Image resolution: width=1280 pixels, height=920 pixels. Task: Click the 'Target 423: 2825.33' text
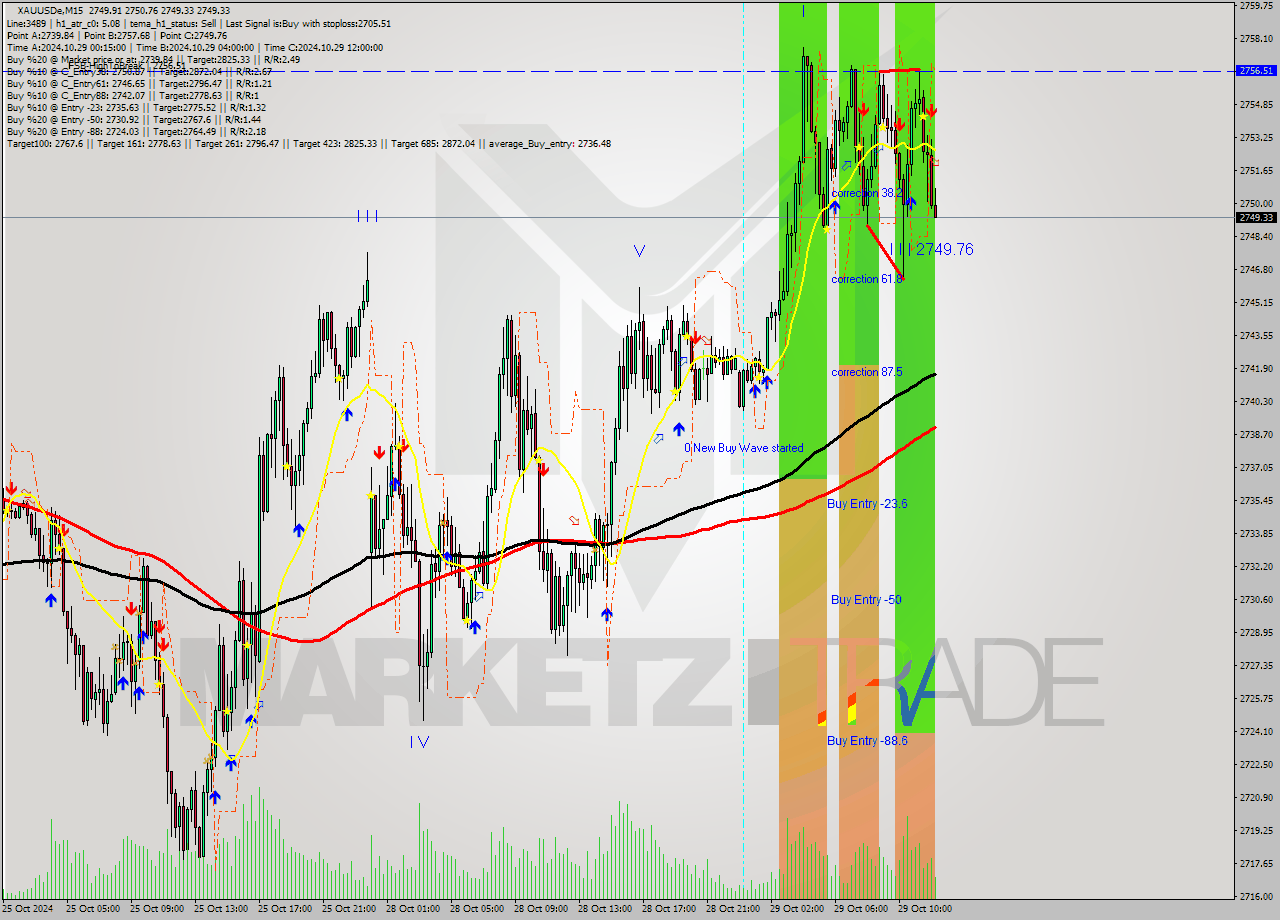(337, 143)
